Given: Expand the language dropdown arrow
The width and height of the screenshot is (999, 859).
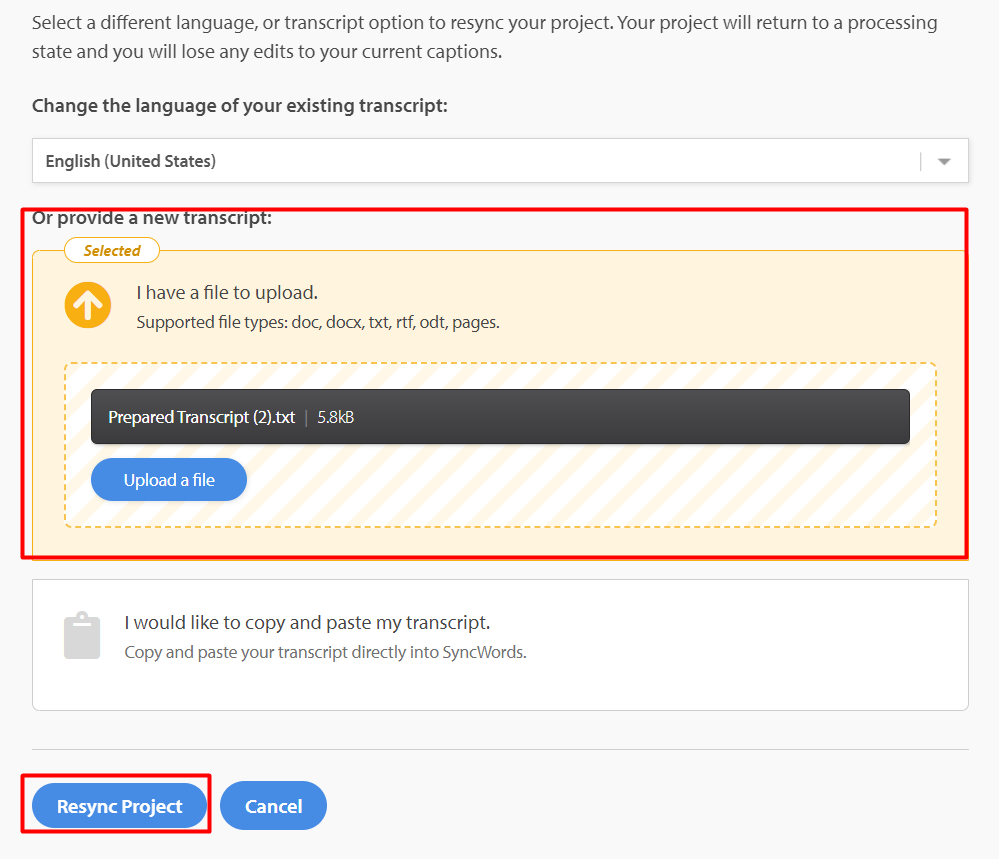Looking at the screenshot, I should pos(944,162).
